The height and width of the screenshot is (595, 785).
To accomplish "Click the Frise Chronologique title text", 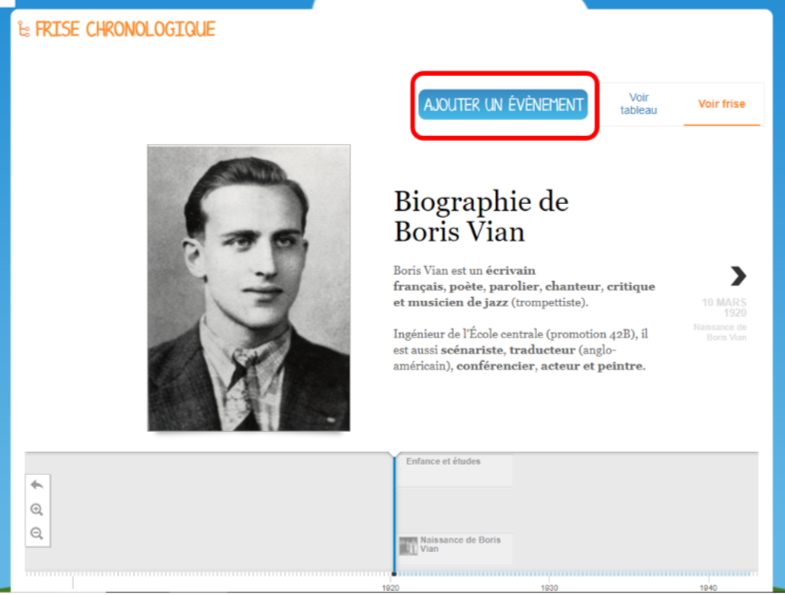I will pyautogui.click(x=125, y=30).
